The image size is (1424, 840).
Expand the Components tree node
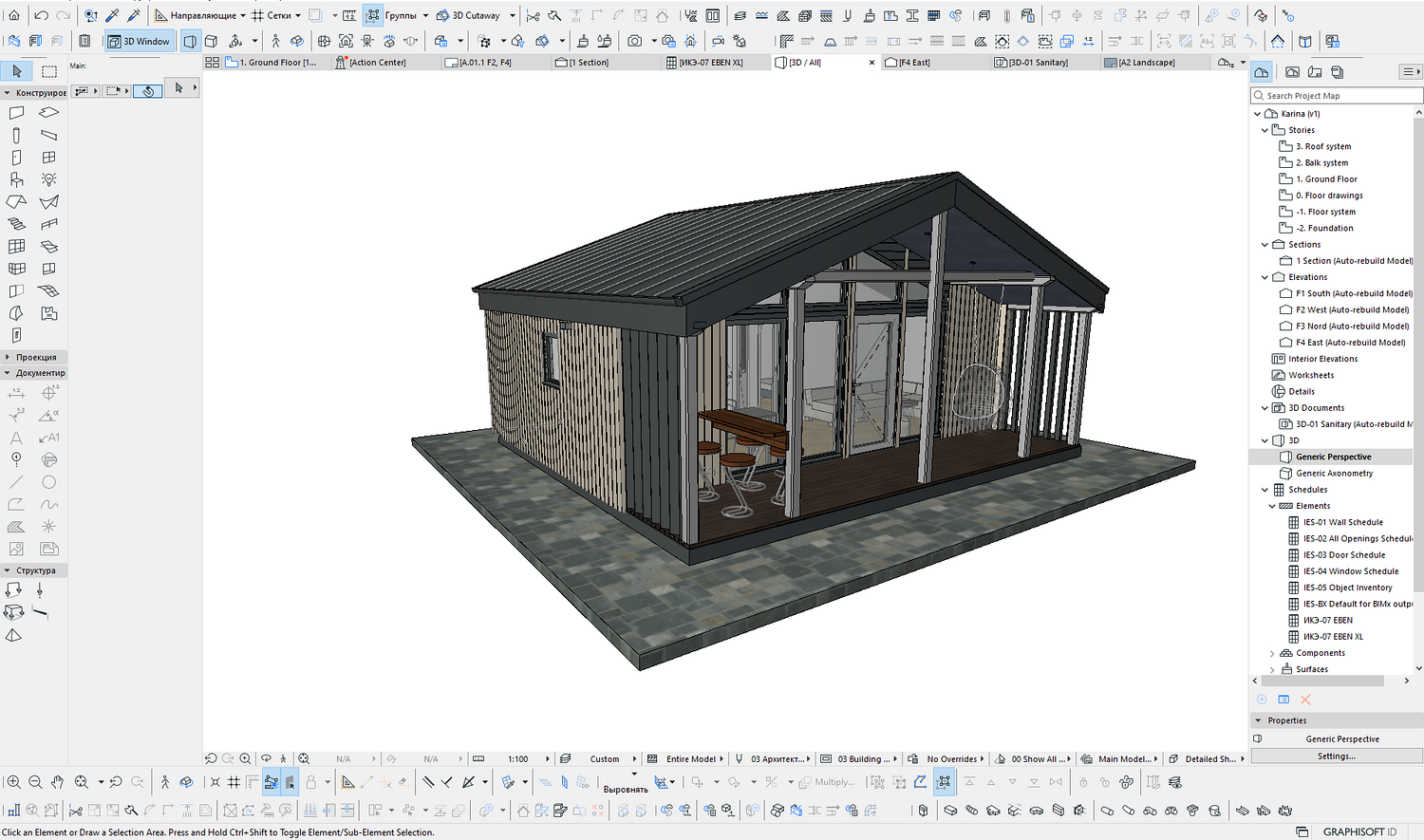click(x=1272, y=653)
